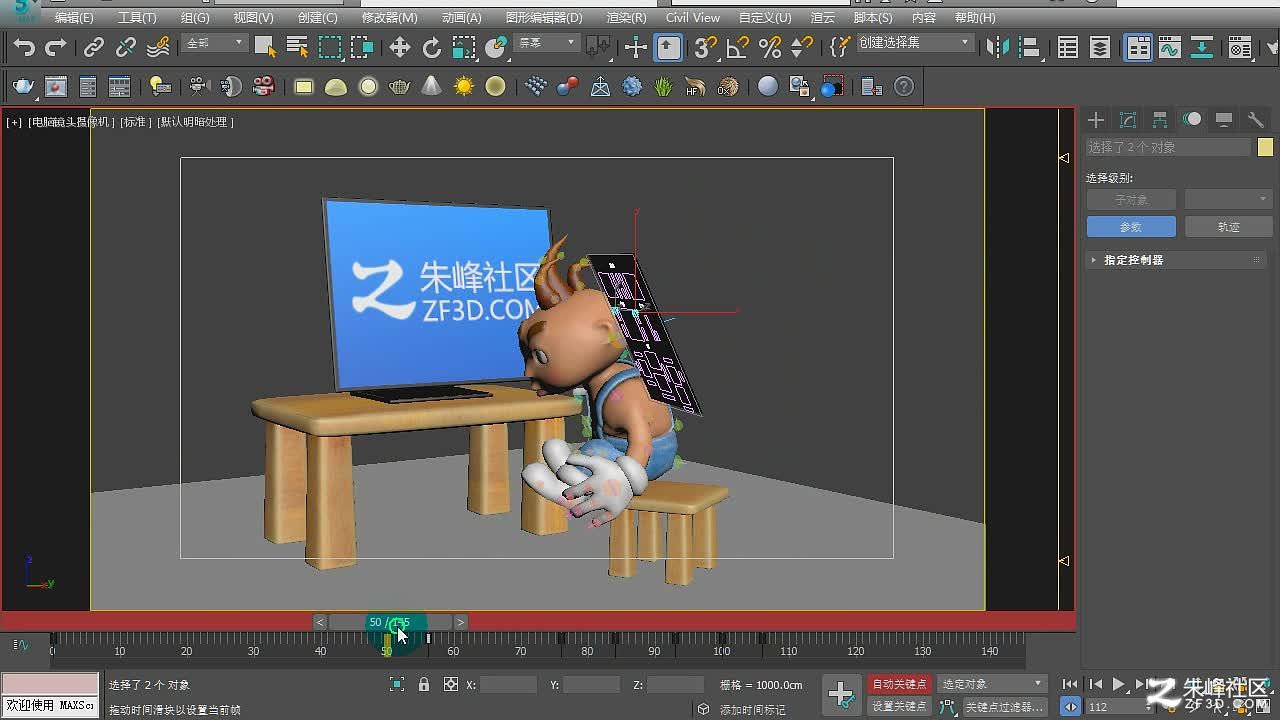Image resolution: width=1280 pixels, height=720 pixels.
Task: Toggle the 3D Snaps icon
Action: pyautogui.click(x=706, y=47)
